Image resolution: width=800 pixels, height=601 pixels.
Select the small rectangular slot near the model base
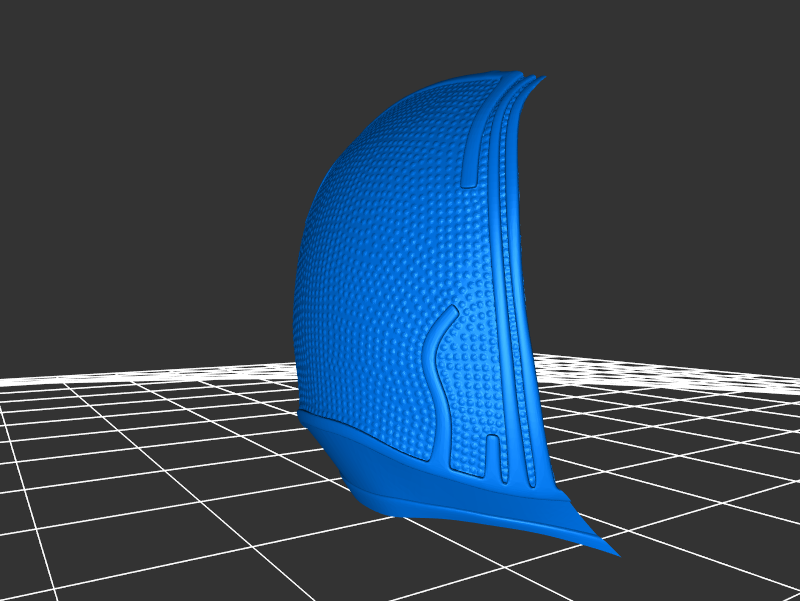(x=492, y=455)
